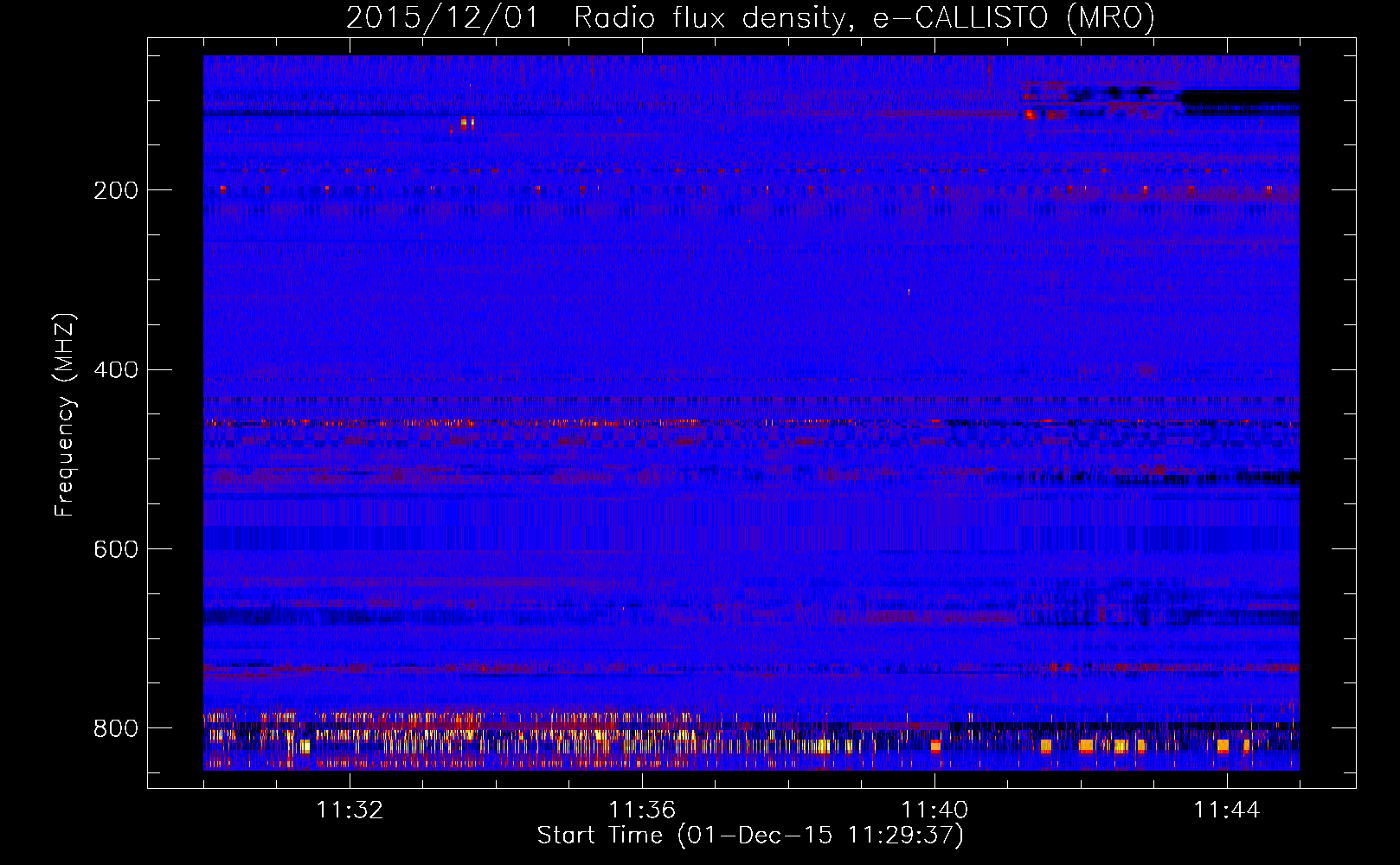Image resolution: width=1400 pixels, height=865 pixels.
Task: Click the 400 frequency tick label
Action: pyautogui.click(x=116, y=370)
